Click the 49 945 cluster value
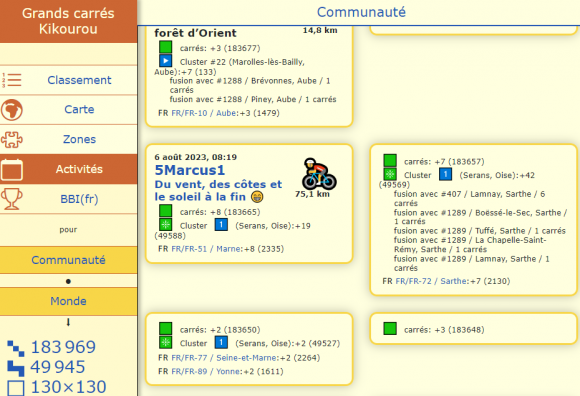Image resolution: width=580 pixels, height=396 pixels. 58,367
